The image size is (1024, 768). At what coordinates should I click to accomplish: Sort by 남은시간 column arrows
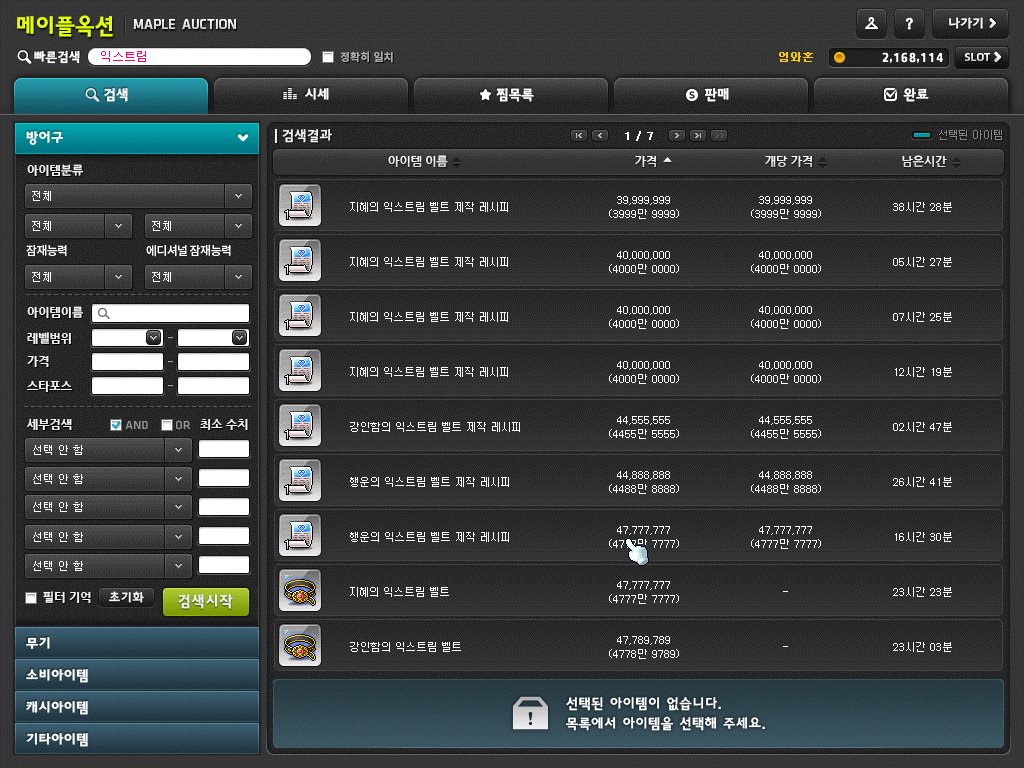[956, 162]
